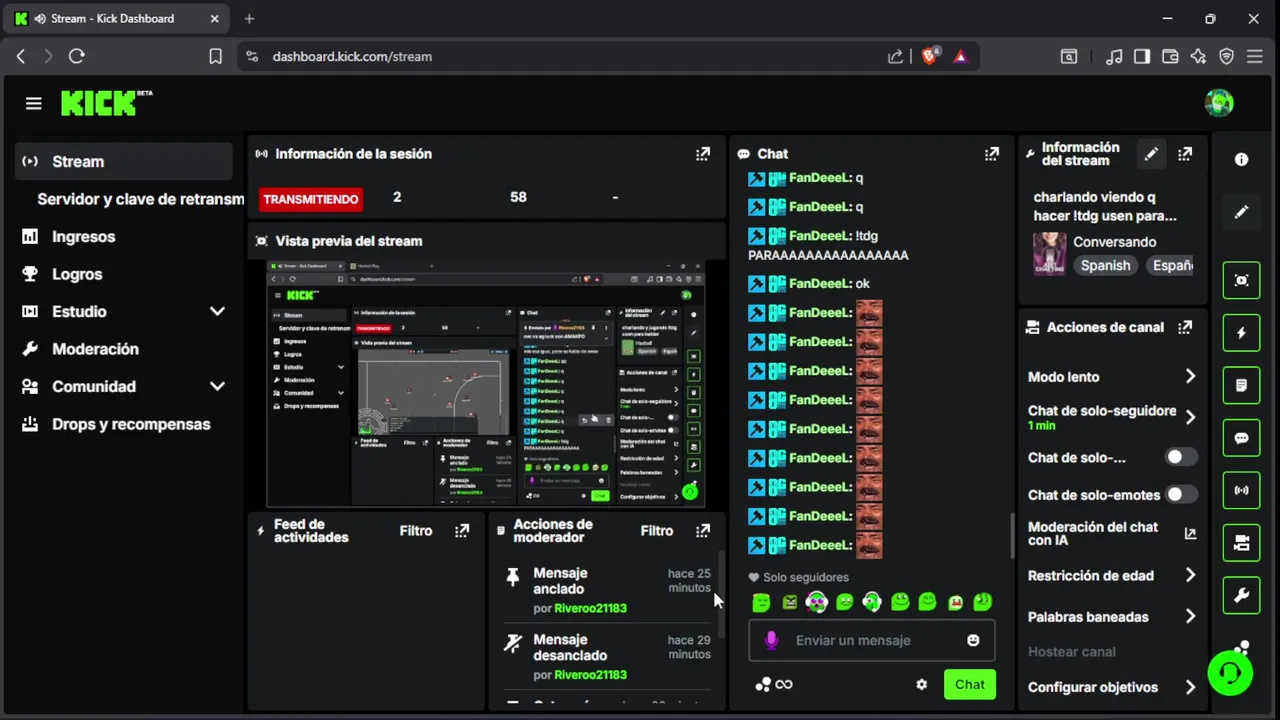The height and width of the screenshot is (720, 1280).
Task: Click the stream preview thumbnail
Action: [486, 384]
